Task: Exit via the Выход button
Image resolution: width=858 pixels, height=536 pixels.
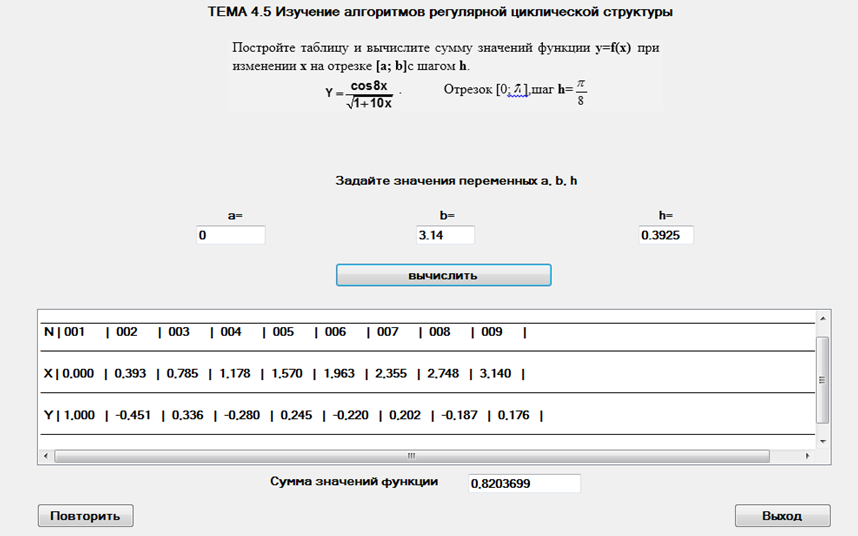Action: [782, 516]
